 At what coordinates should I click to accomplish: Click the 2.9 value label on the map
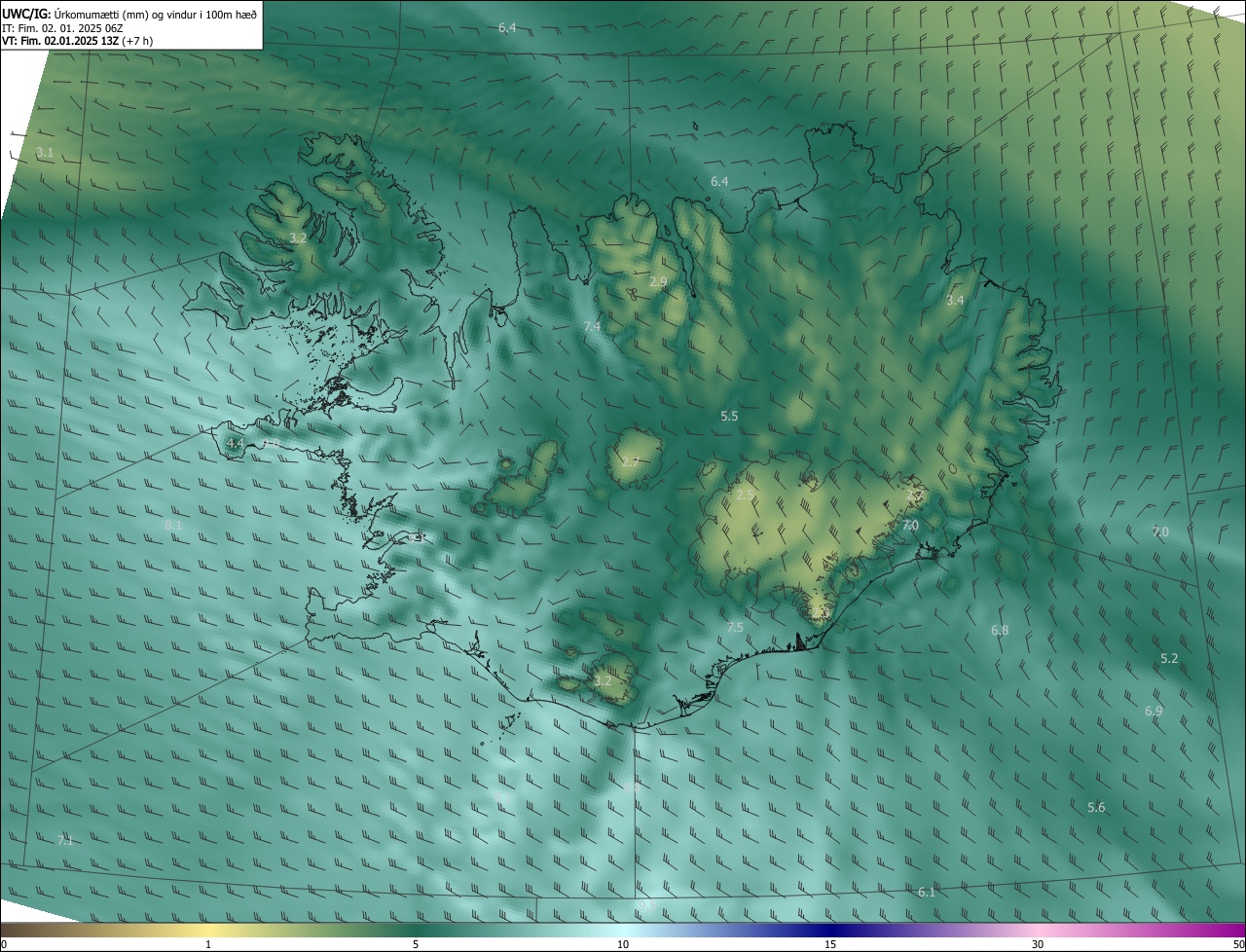pos(658,282)
